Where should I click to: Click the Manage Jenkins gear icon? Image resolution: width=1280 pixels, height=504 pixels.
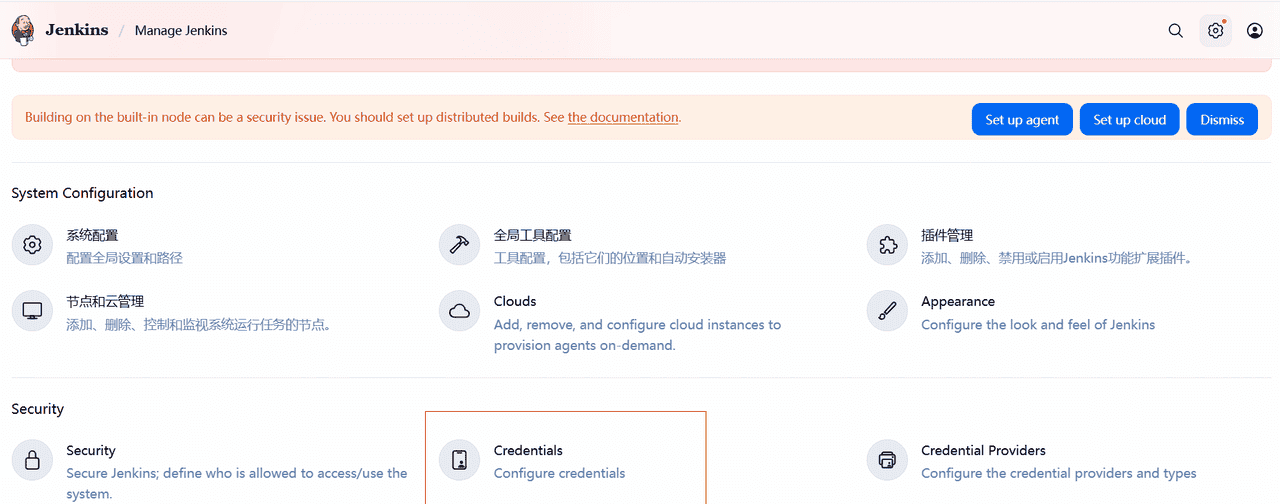[x=1215, y=30]
